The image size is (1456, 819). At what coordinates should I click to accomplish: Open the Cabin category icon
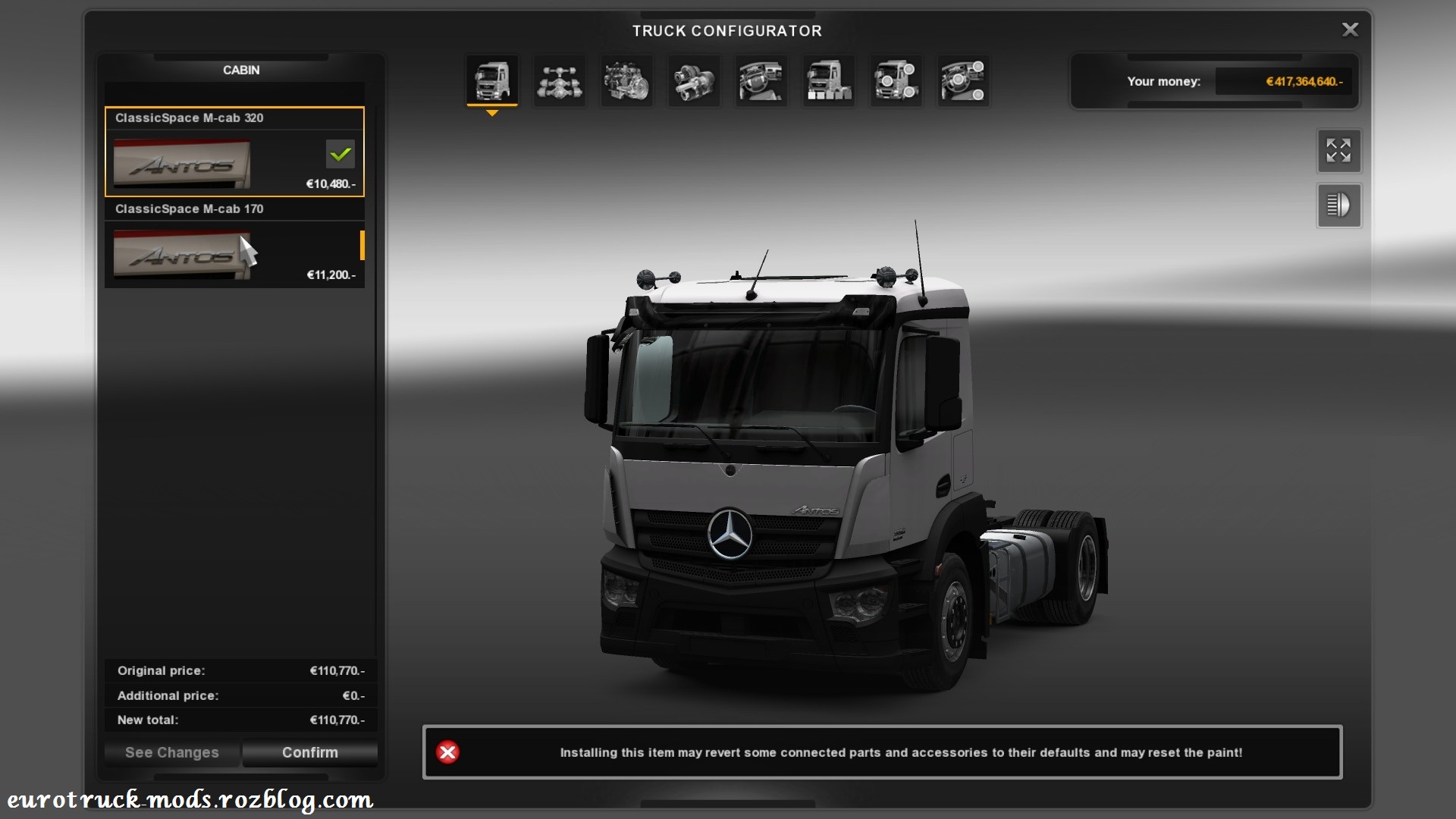[x=492, y=80]
